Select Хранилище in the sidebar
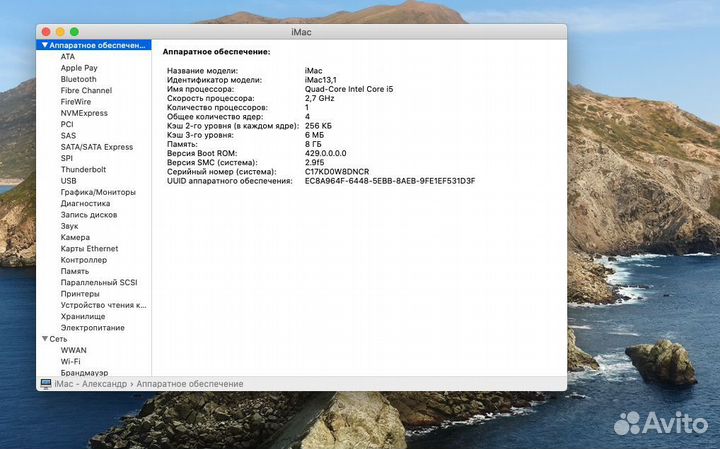This screenshot has width=720, height=449. (x=83, y=316)
